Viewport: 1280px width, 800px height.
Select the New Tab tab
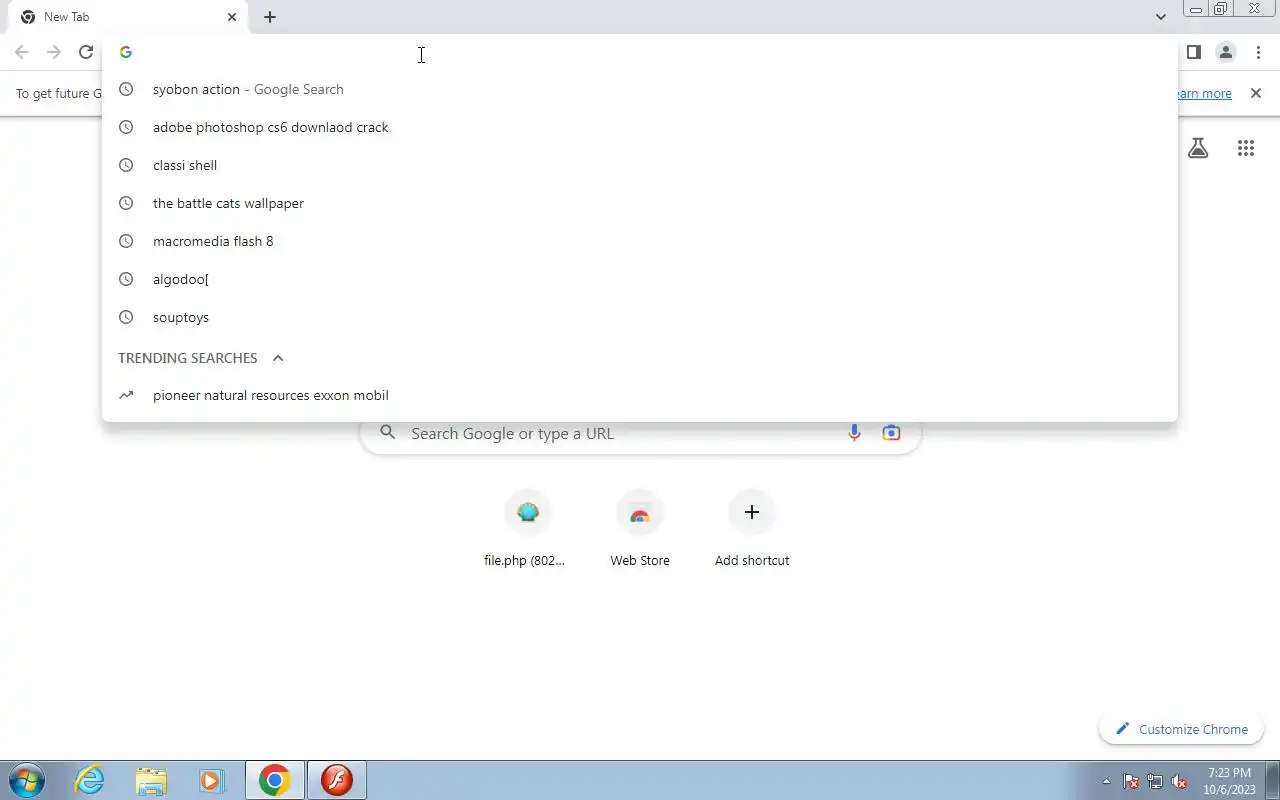(x=128, y=17)
